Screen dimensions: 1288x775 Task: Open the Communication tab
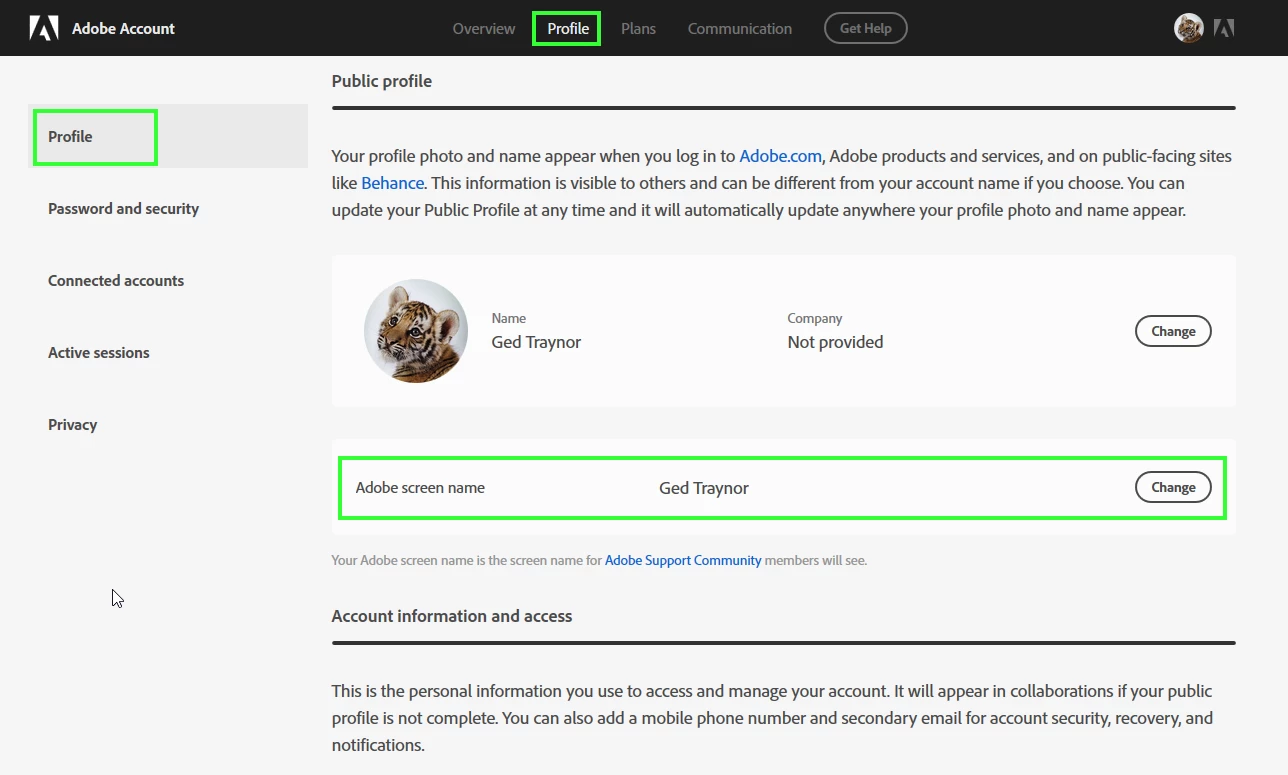point(740,28)
